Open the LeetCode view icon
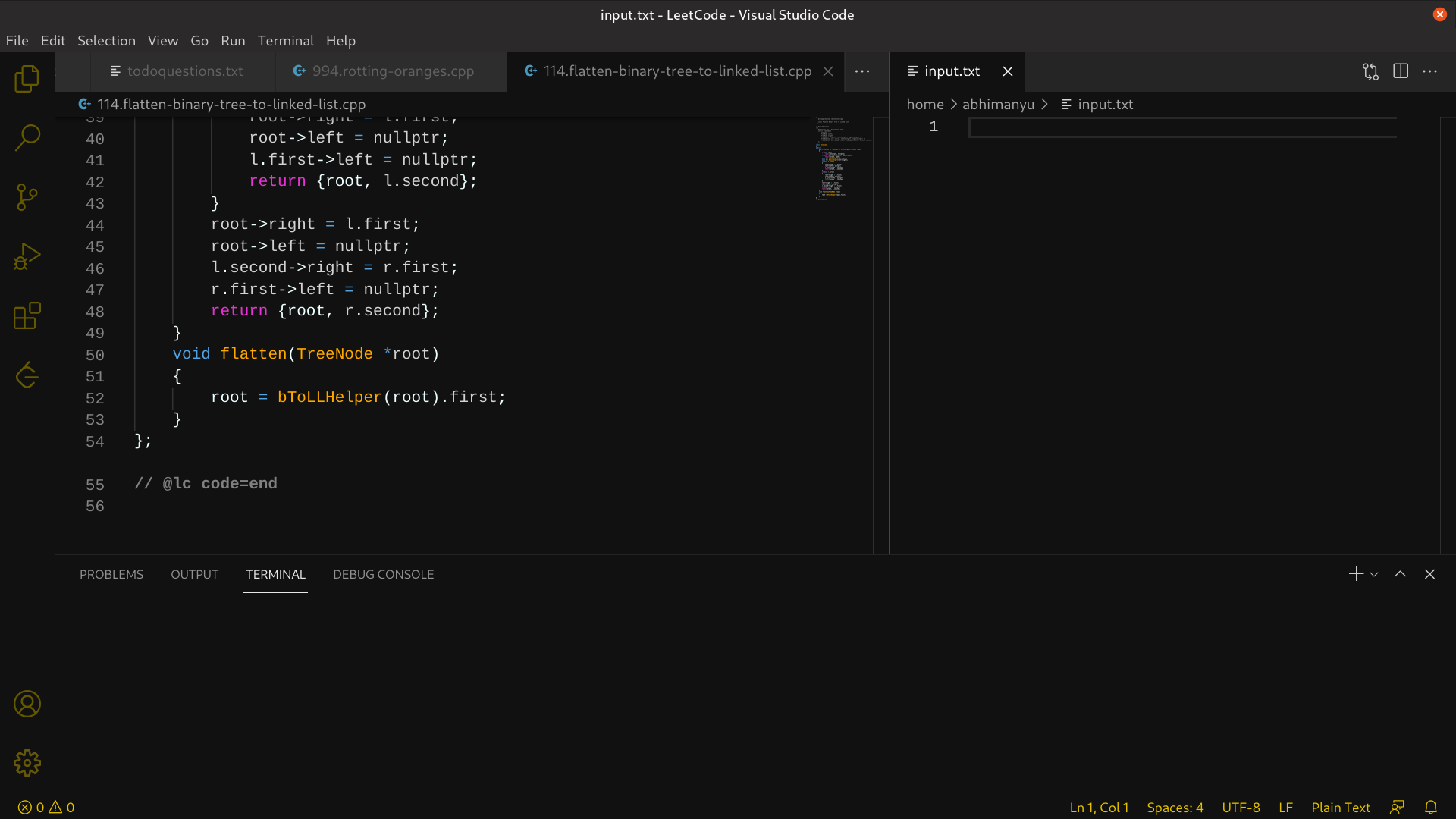This screenshot has width=1456, height=819. pyautogui.click(x=27, y=375)
